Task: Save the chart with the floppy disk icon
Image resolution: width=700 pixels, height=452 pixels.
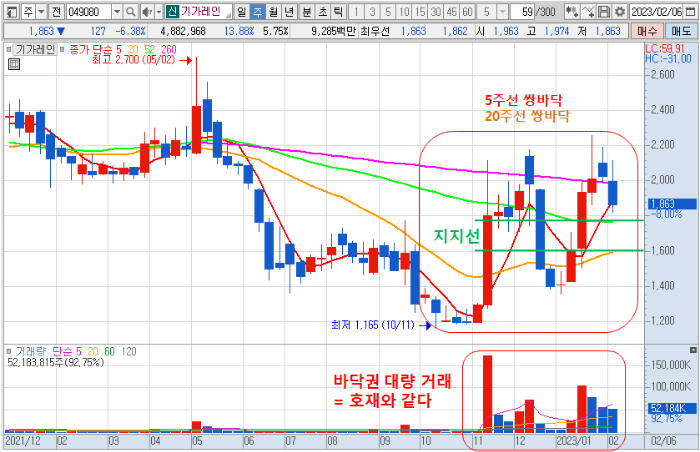Action: pyautogui.click(x=604, y=12)
